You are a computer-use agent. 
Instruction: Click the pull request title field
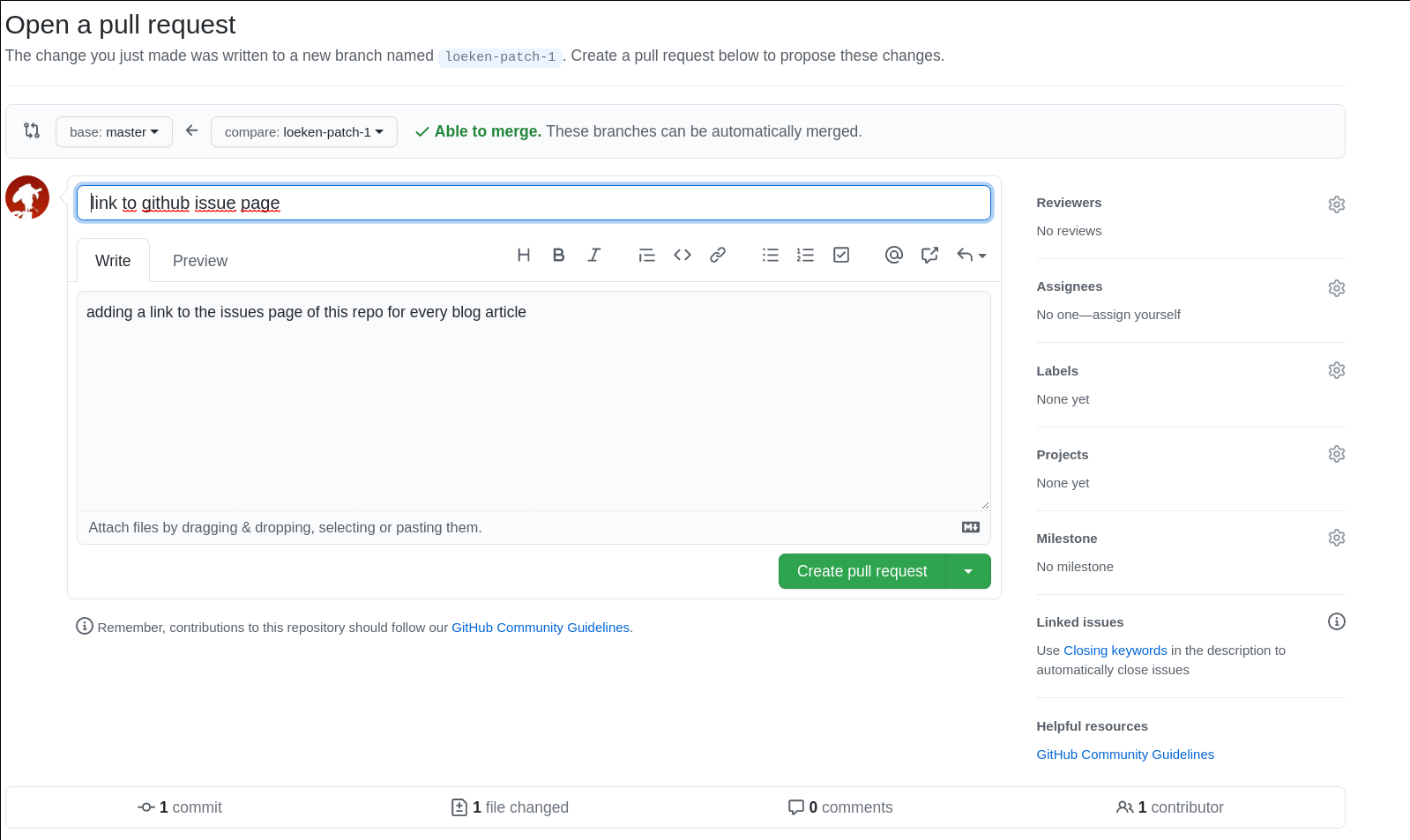[x=533, y=203]
